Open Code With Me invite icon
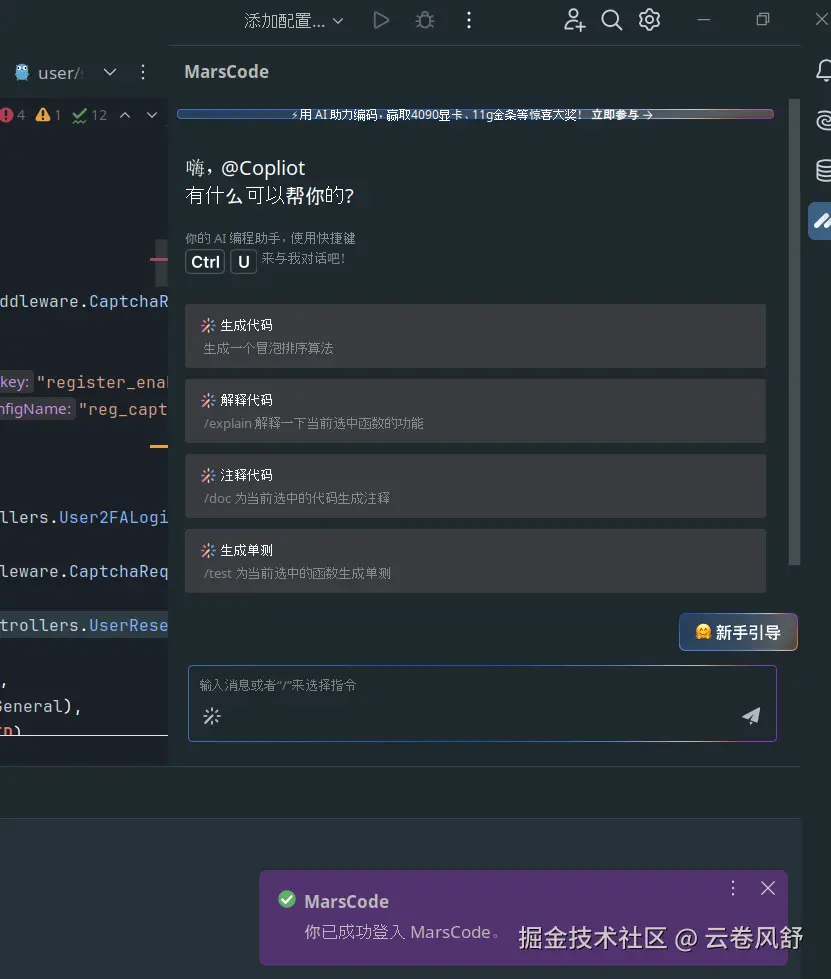The height and width of the screenshot is (979, 831). tap(574, 20)
